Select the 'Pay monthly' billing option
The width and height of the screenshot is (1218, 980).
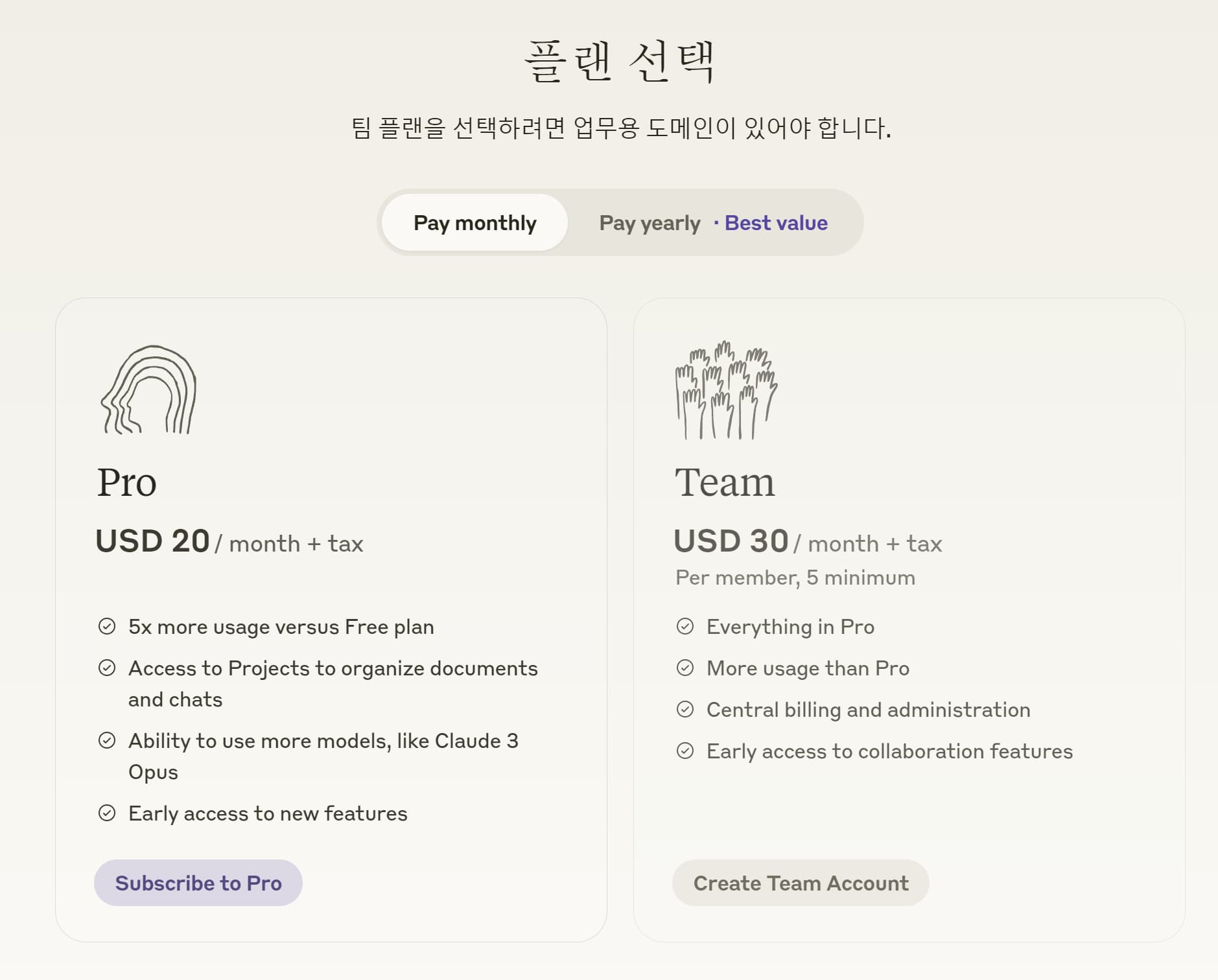474,222
